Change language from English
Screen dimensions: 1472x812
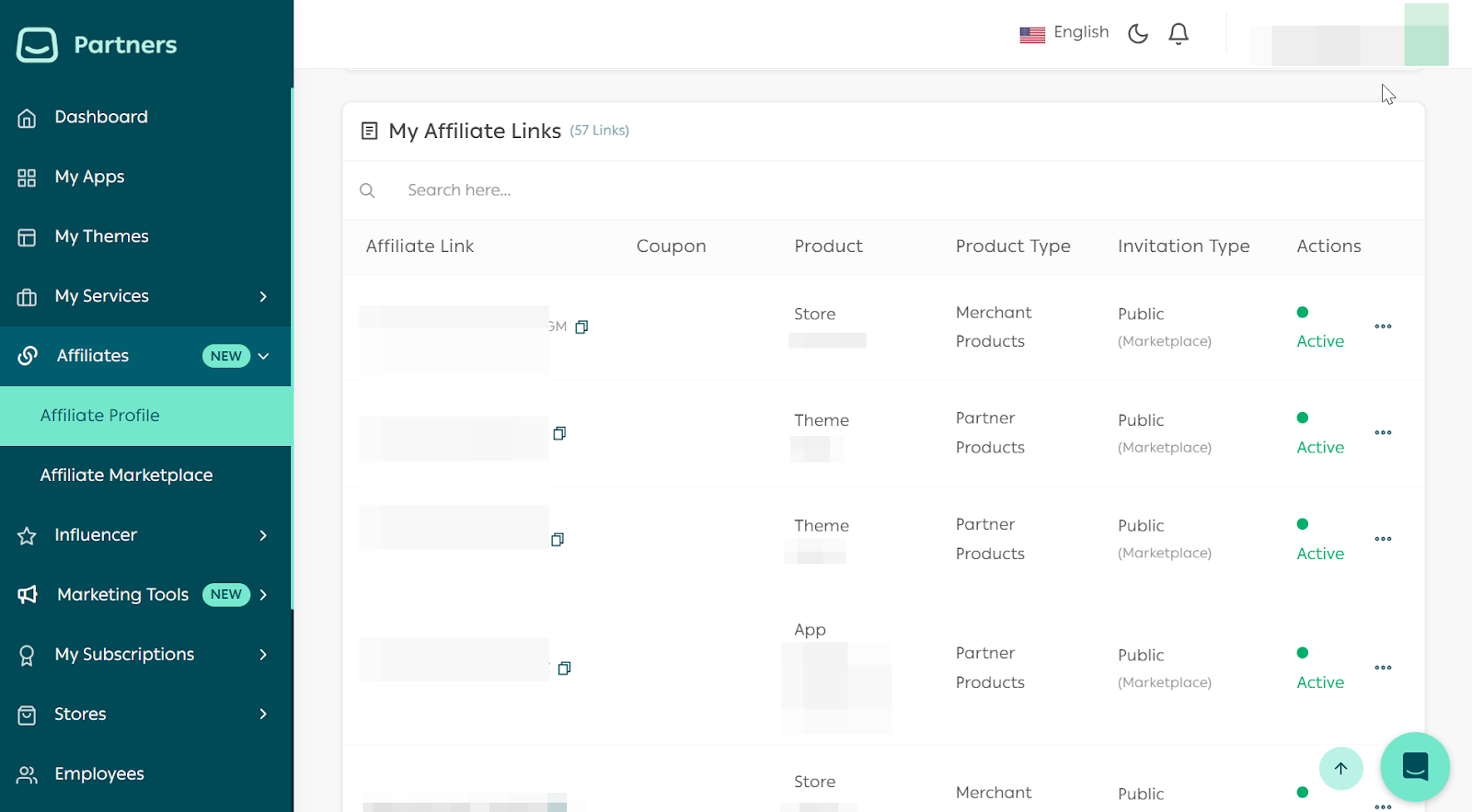[x=1064, y=33]
